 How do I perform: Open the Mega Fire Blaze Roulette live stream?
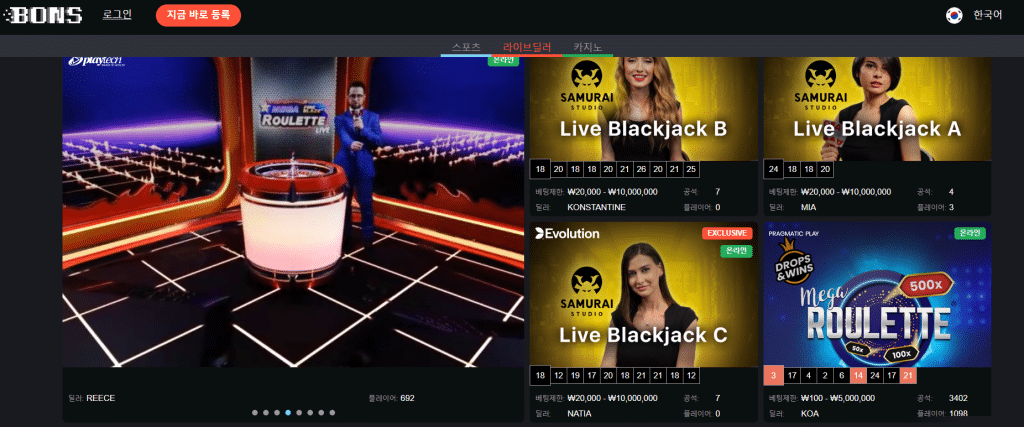pyautogui.click(x=293, y=212)
